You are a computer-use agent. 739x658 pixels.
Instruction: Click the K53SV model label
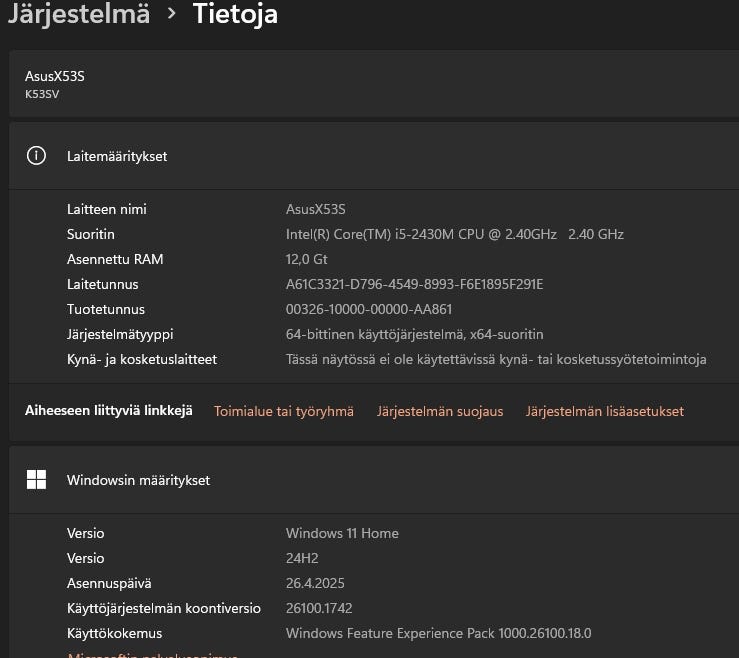(x=42, y=94)
